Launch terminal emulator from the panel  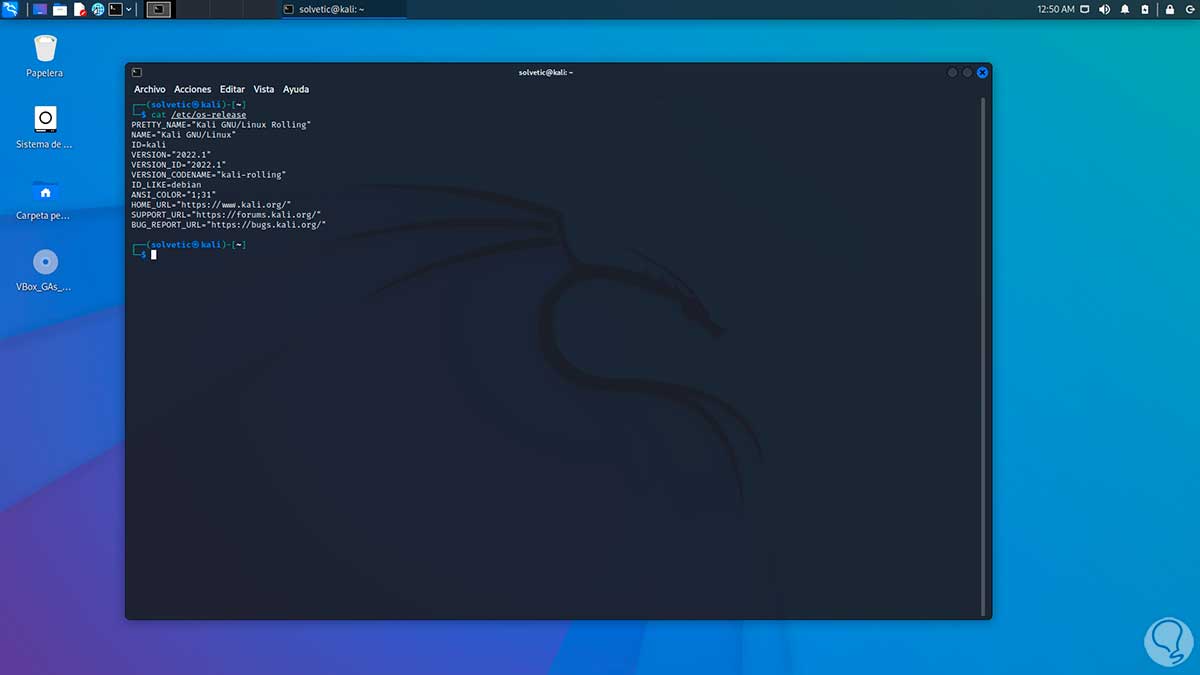[116, 9]
